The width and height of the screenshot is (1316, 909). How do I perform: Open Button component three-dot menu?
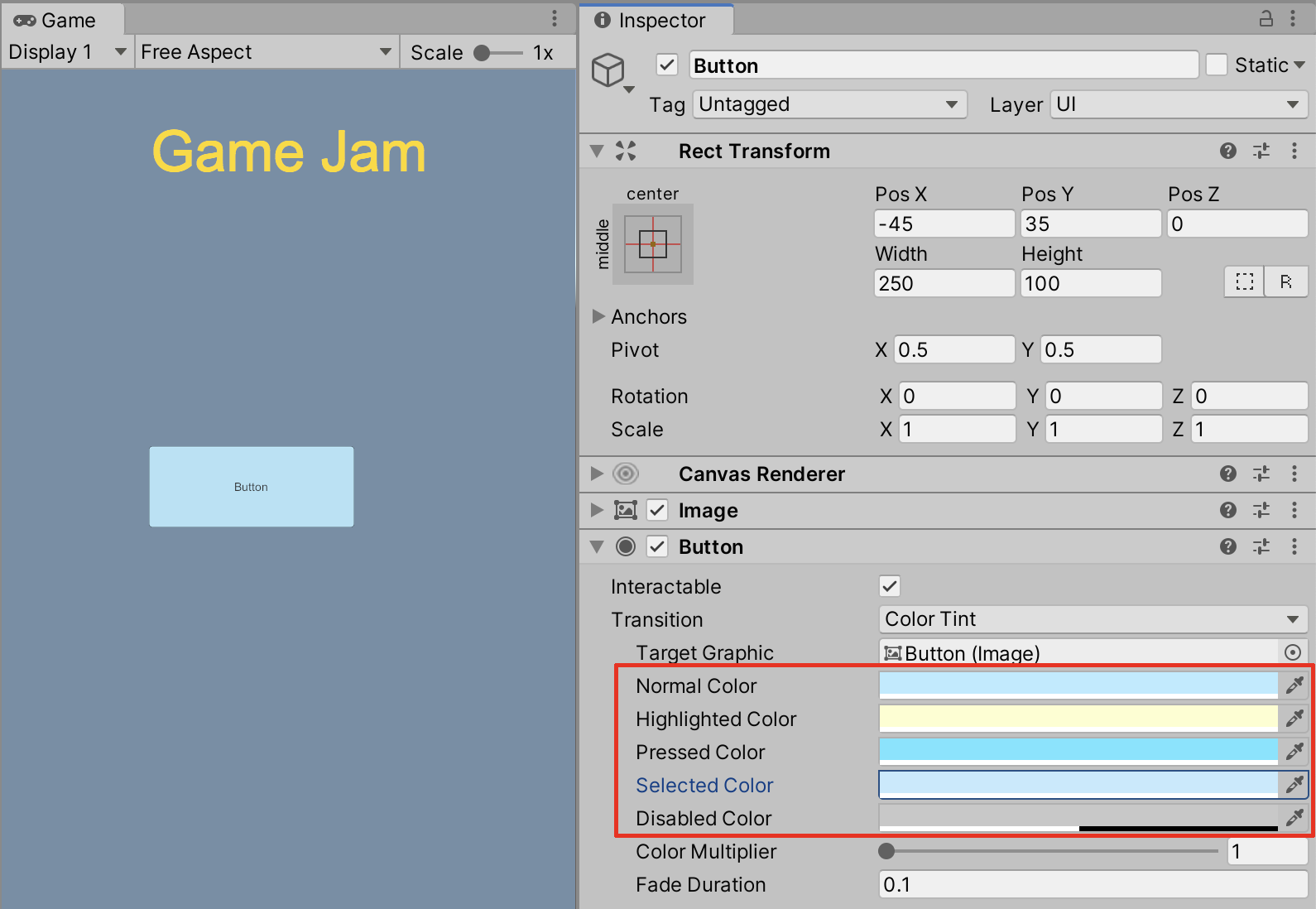(x=1294, y=546)
